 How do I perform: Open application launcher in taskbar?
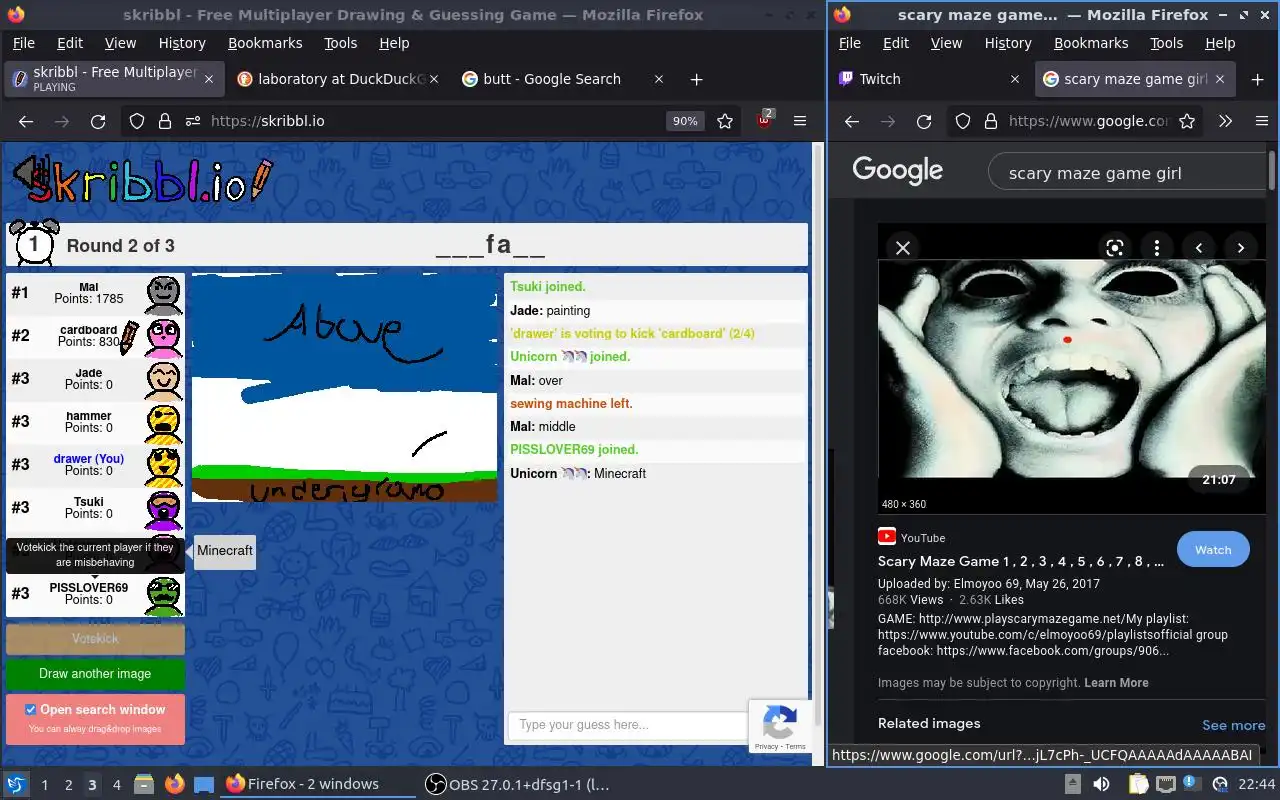point(15,785)
